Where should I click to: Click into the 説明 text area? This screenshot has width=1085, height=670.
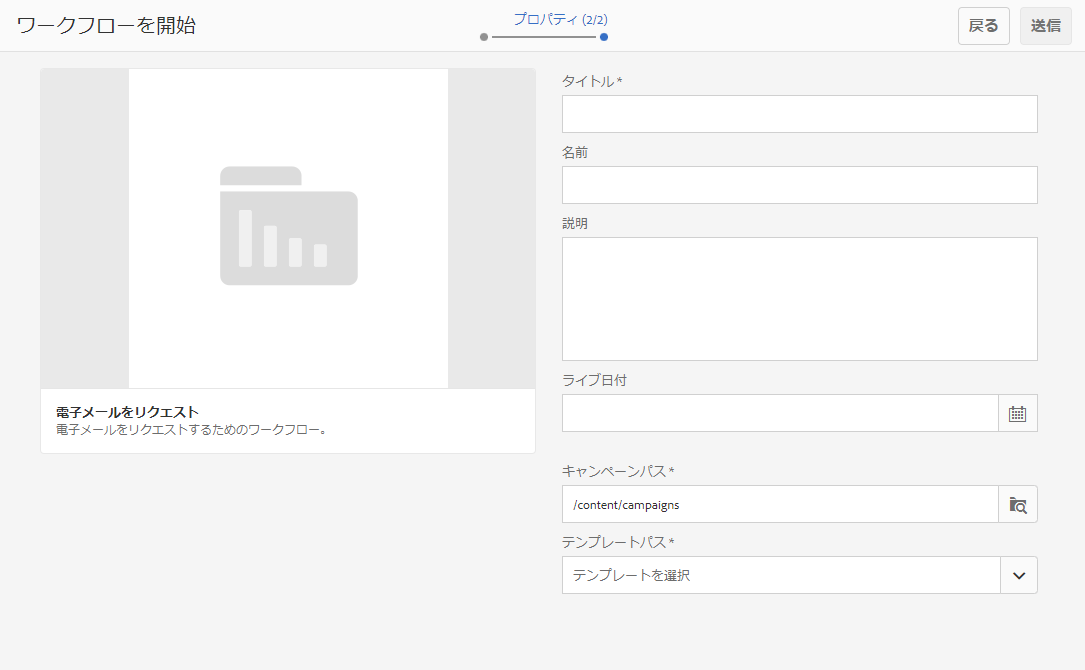pyautogui.click(x=799, y=299)
